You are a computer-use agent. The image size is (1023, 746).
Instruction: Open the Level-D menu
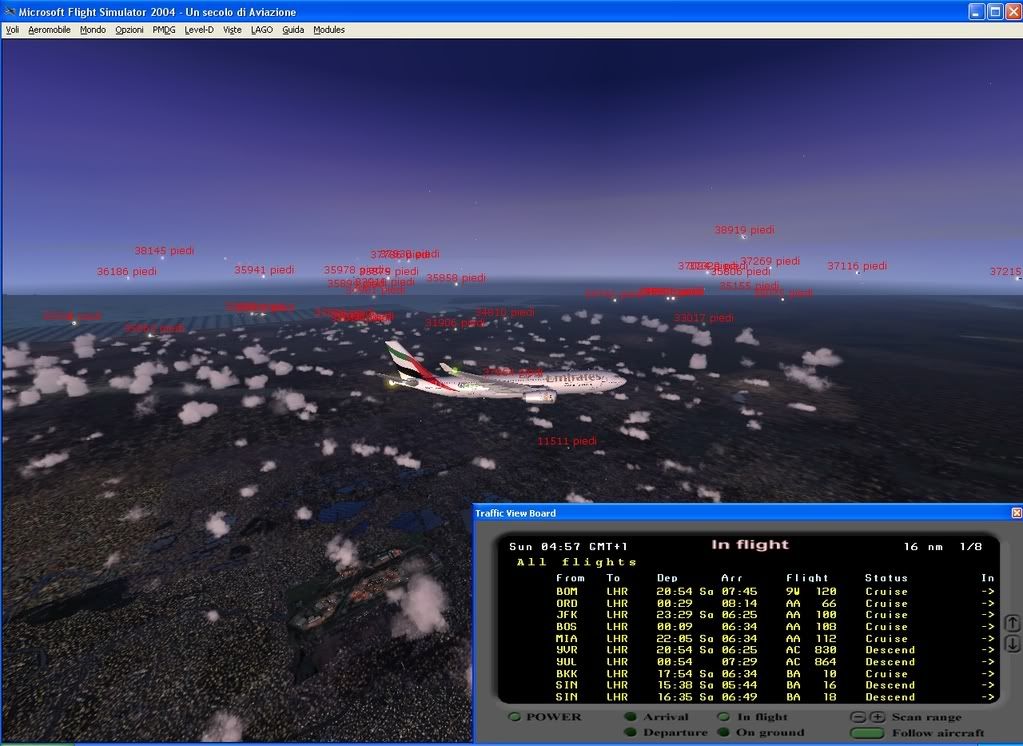click(199, 29)
